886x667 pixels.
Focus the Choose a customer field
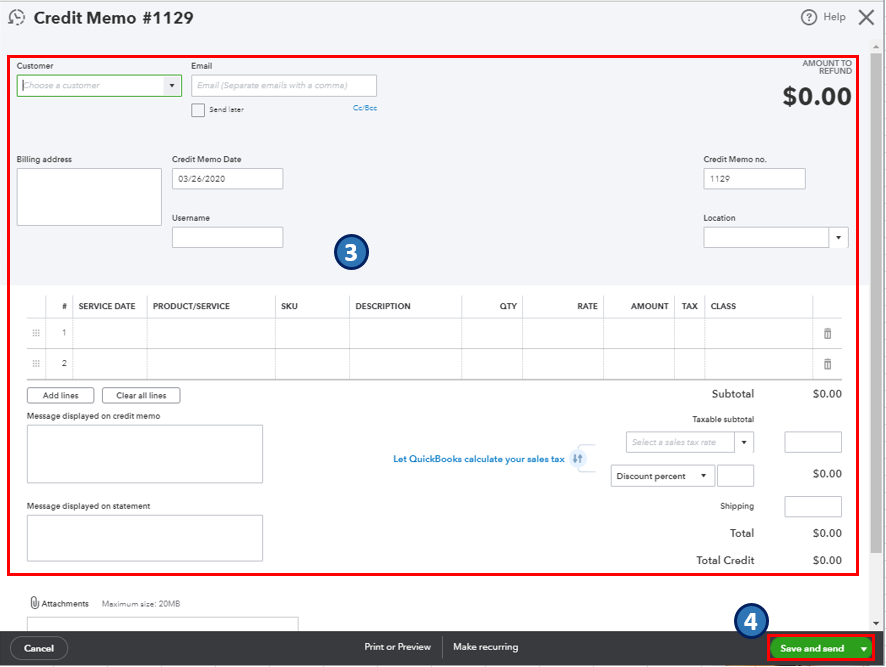[91, 85]
